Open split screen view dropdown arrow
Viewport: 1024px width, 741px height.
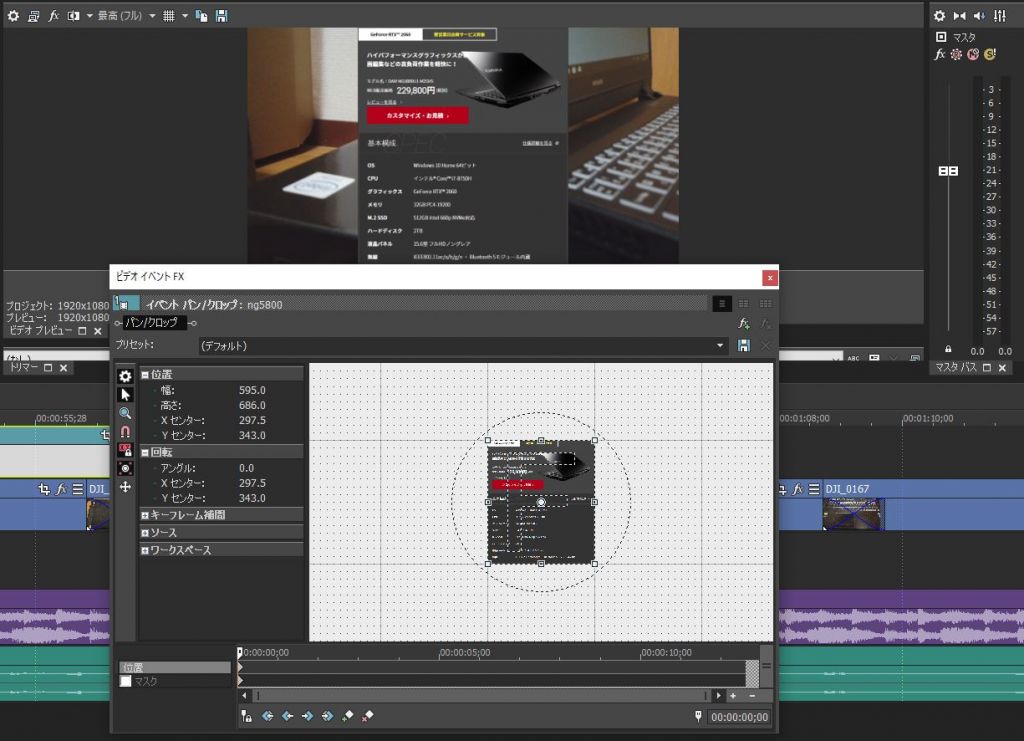pos(89,16)
